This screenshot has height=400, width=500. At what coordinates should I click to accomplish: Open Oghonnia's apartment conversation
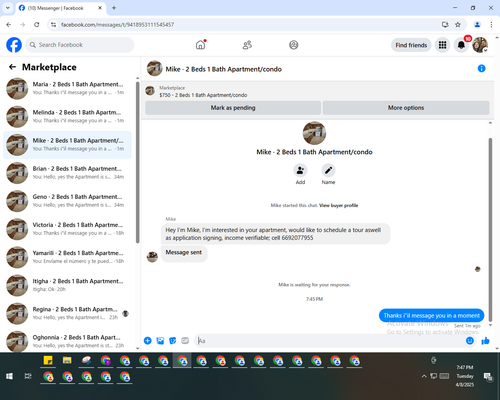[x=67, y=341]
